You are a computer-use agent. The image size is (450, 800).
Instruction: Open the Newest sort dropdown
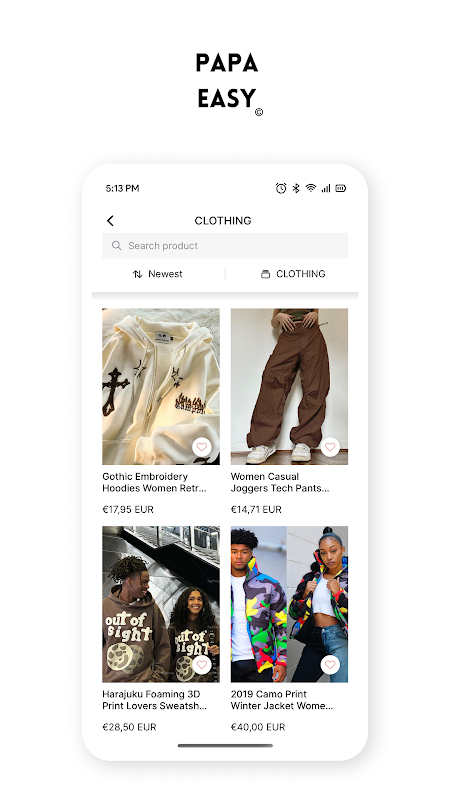point(158,274)
